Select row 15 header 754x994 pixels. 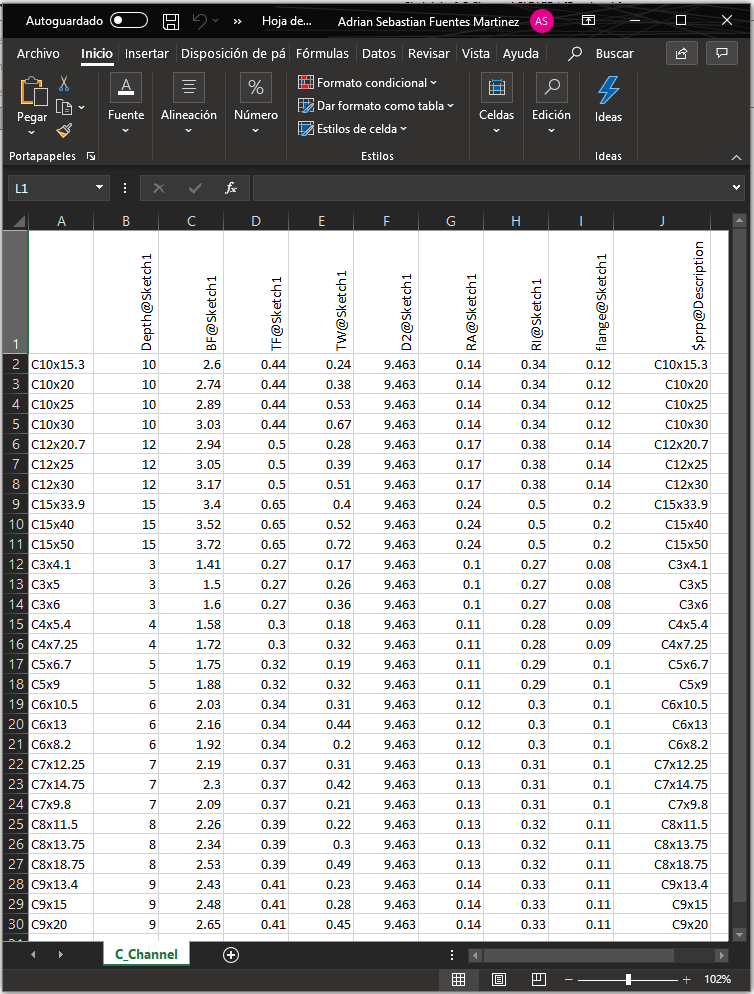click(16, 624)
